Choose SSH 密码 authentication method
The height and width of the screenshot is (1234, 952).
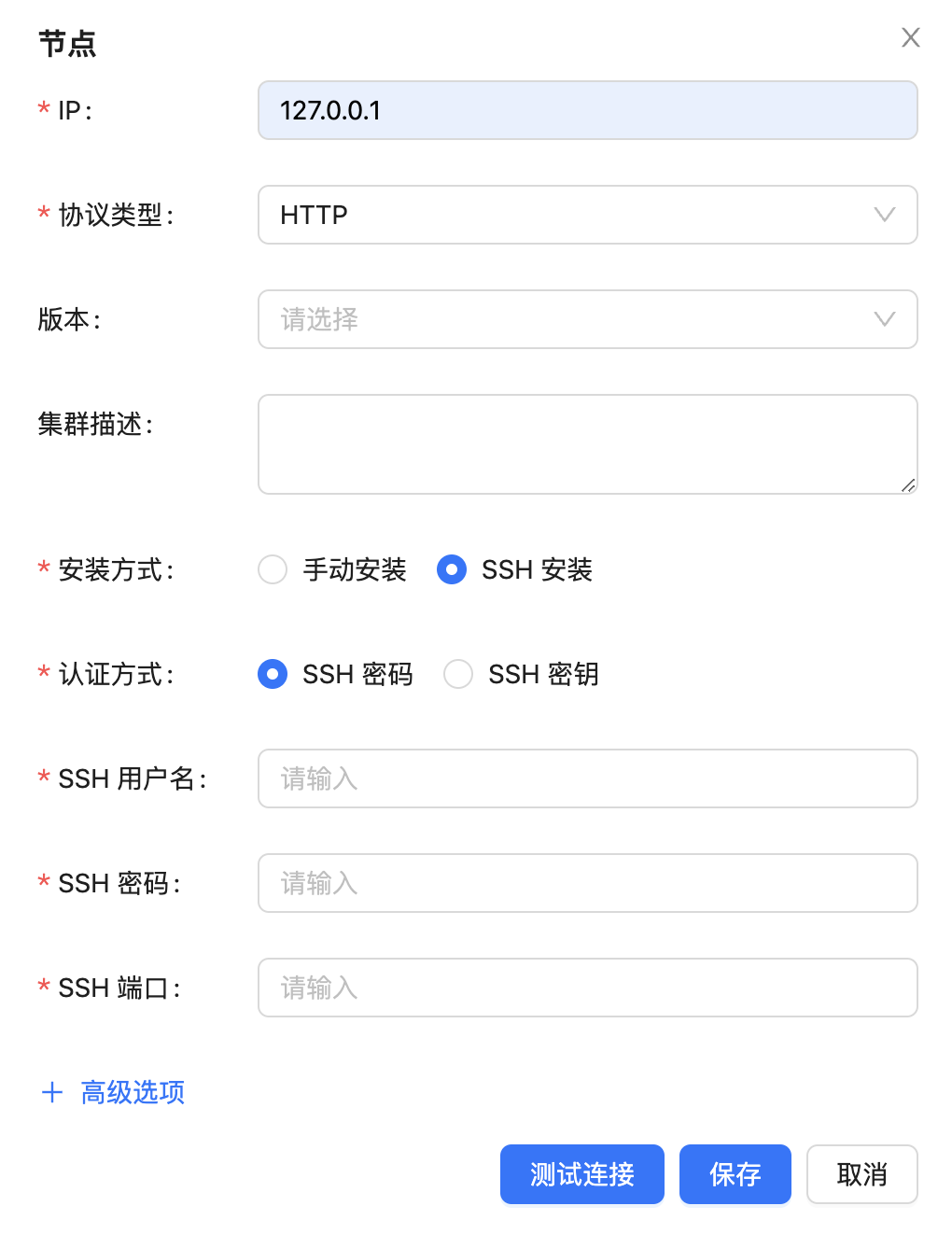(273, 674)
